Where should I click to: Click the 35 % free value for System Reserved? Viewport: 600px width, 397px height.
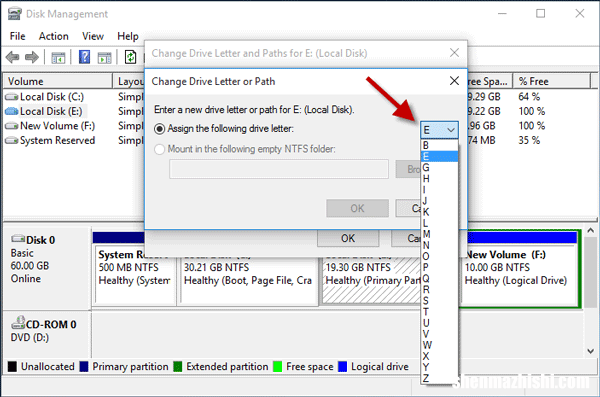click(x=529, y=141)
